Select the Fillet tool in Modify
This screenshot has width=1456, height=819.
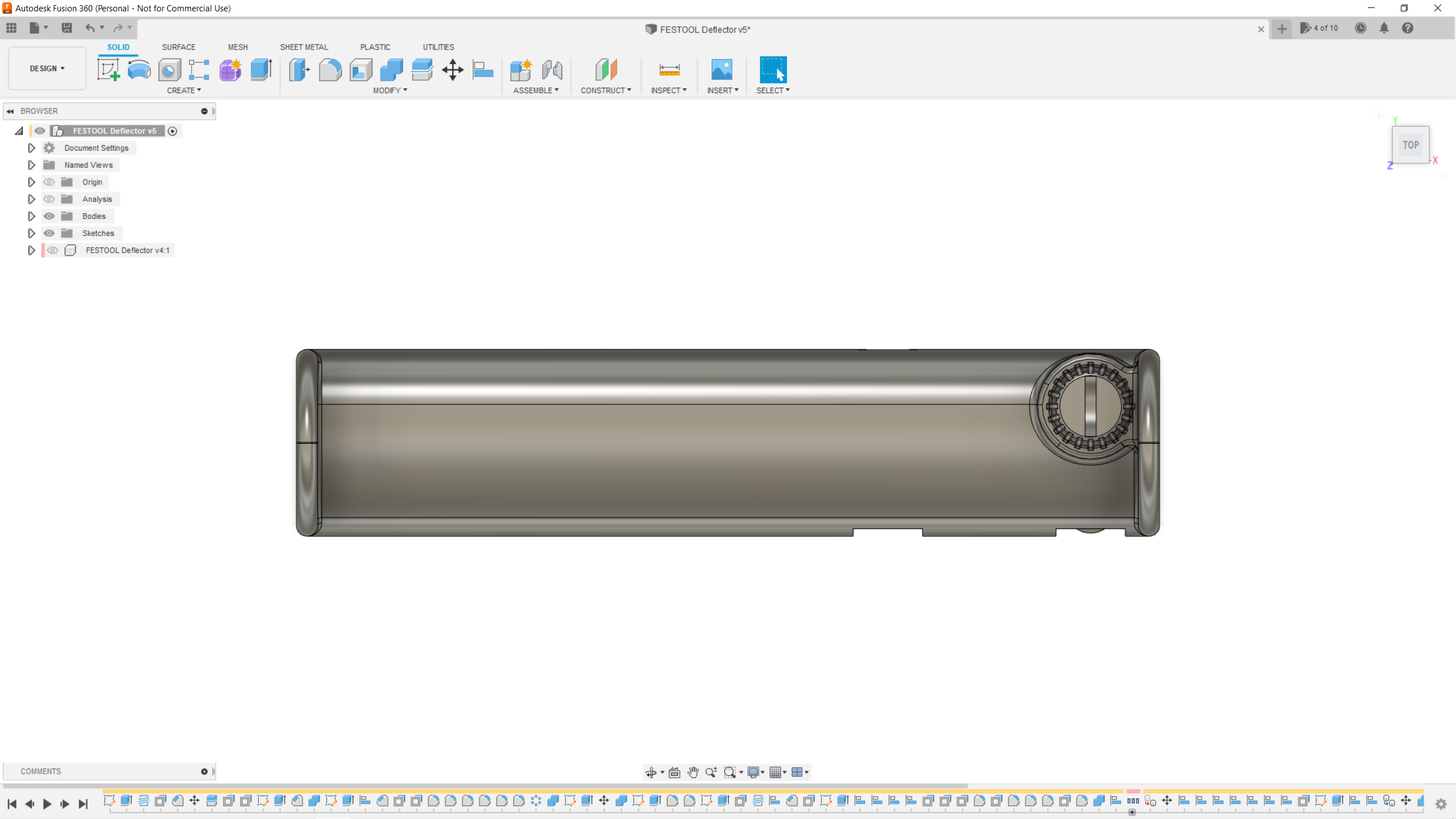(x=330, y=69)
